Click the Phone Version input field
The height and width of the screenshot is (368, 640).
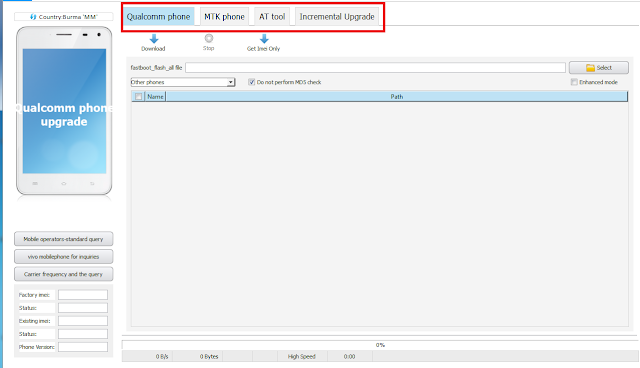point(83,347)
